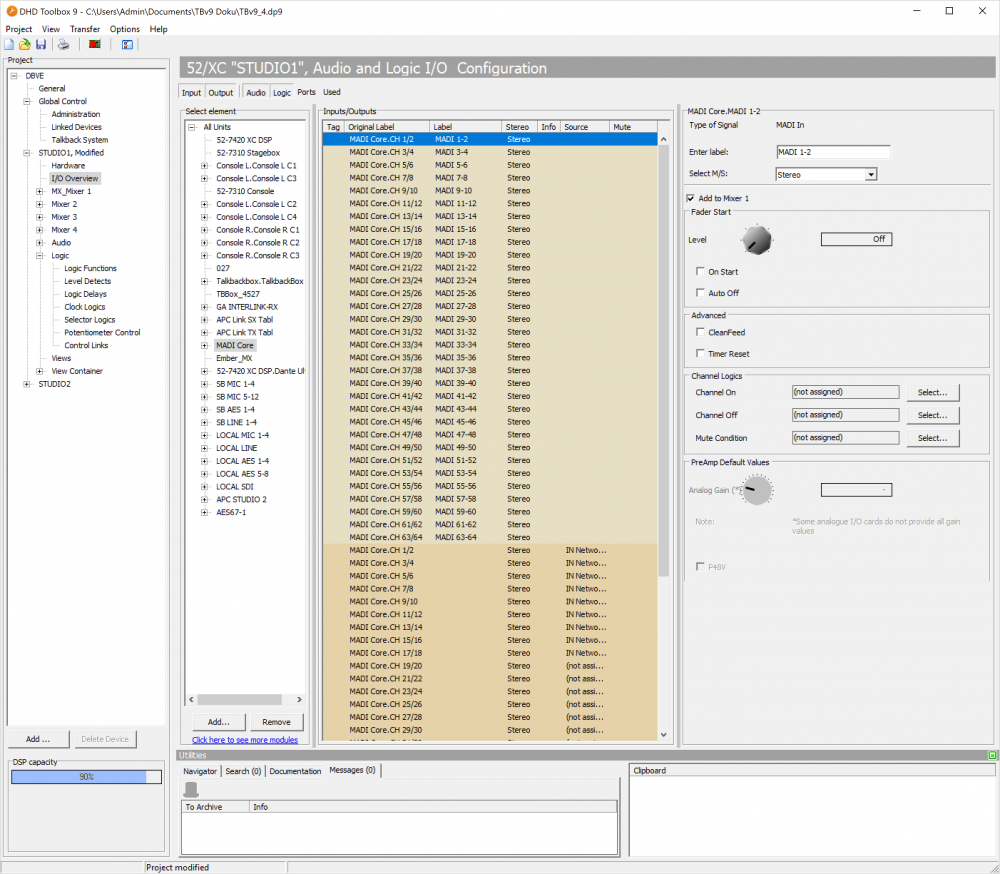Click here to see more modules link
Screen dimensions: 1000x874
[x=245, y=738]
